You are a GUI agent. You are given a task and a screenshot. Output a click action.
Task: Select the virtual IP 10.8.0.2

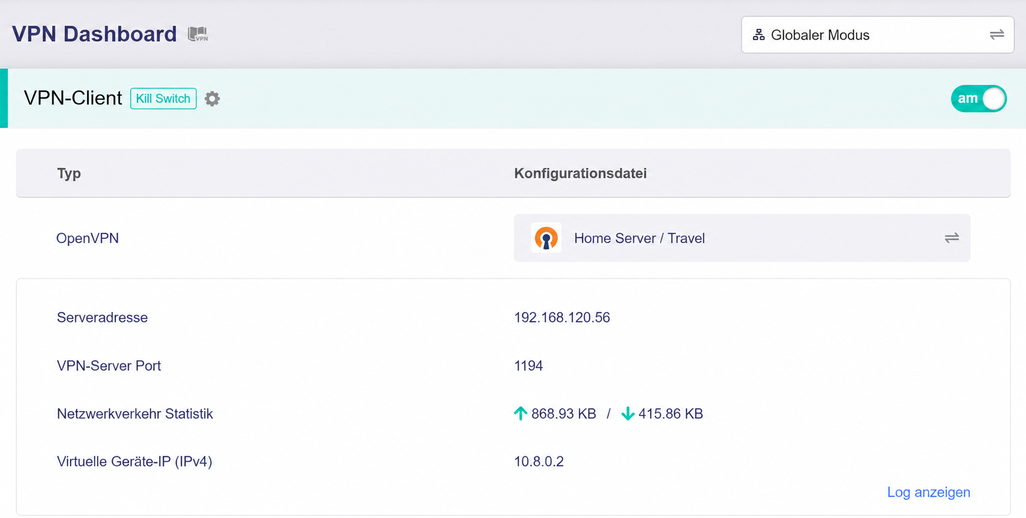pyautogui.click(x=539, y=462)
